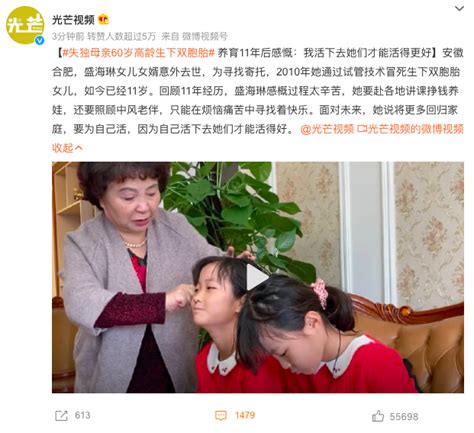Click the 转赞人数超过5万 label
Image resolution: width=474 pixels, height=433 pixels.
(121, 36)
